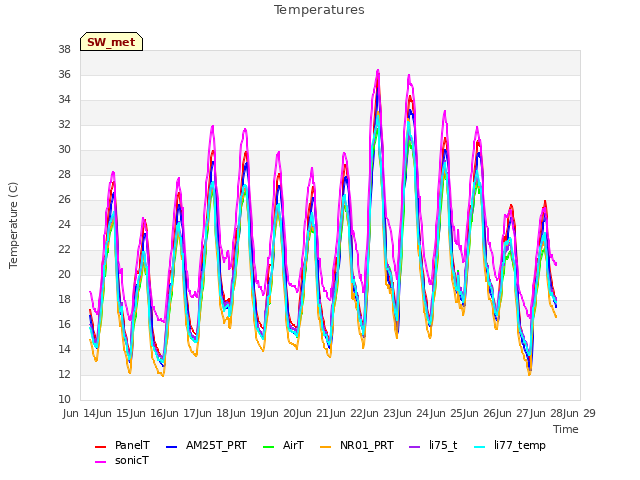This screenshot has height=480, width=640.
Task: Click the cyan li77_temp legend swatch
Action: pos(480,447)
